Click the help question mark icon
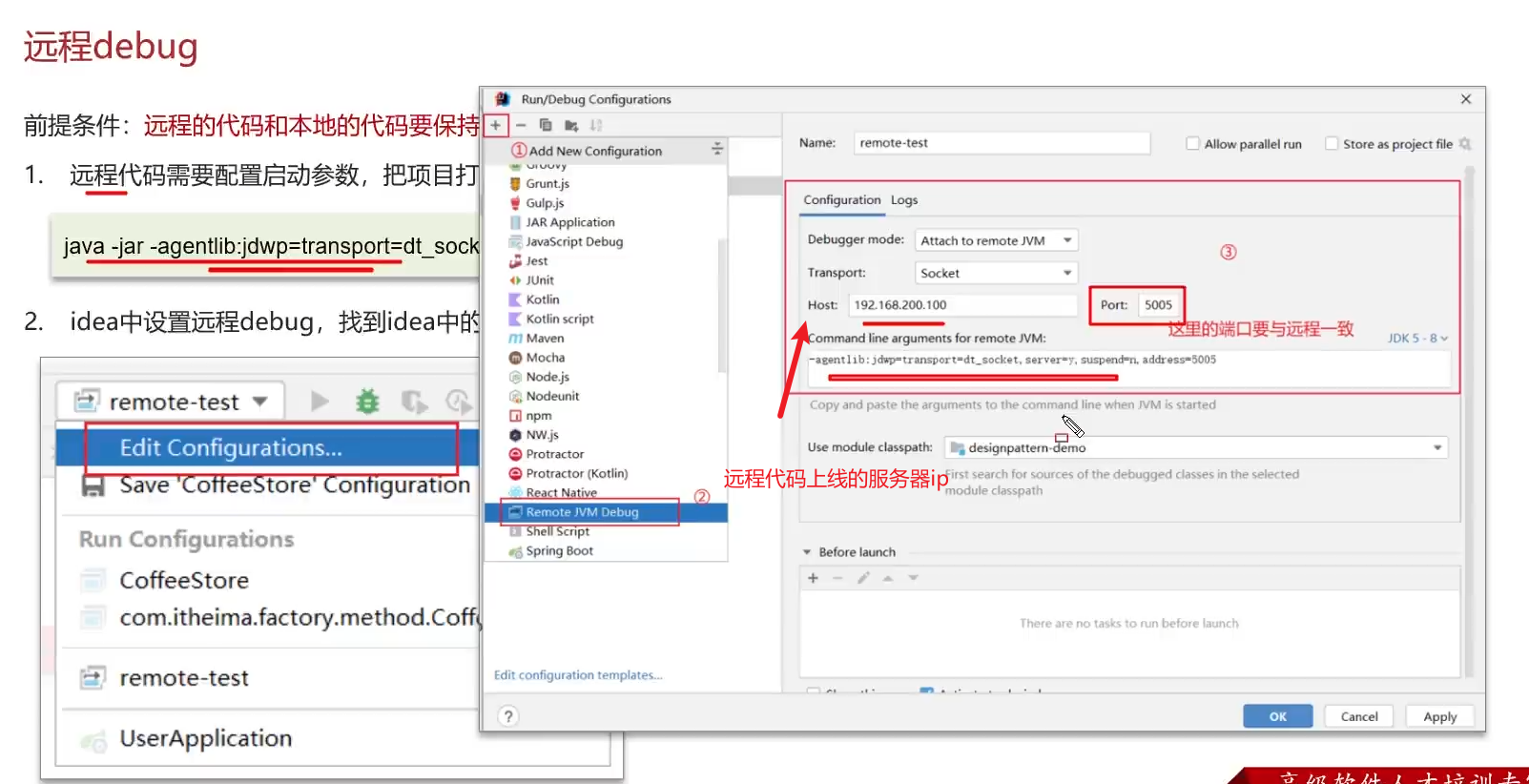Image resolution: width=1529 pixels, height=784 pixels. click(508, 716)
